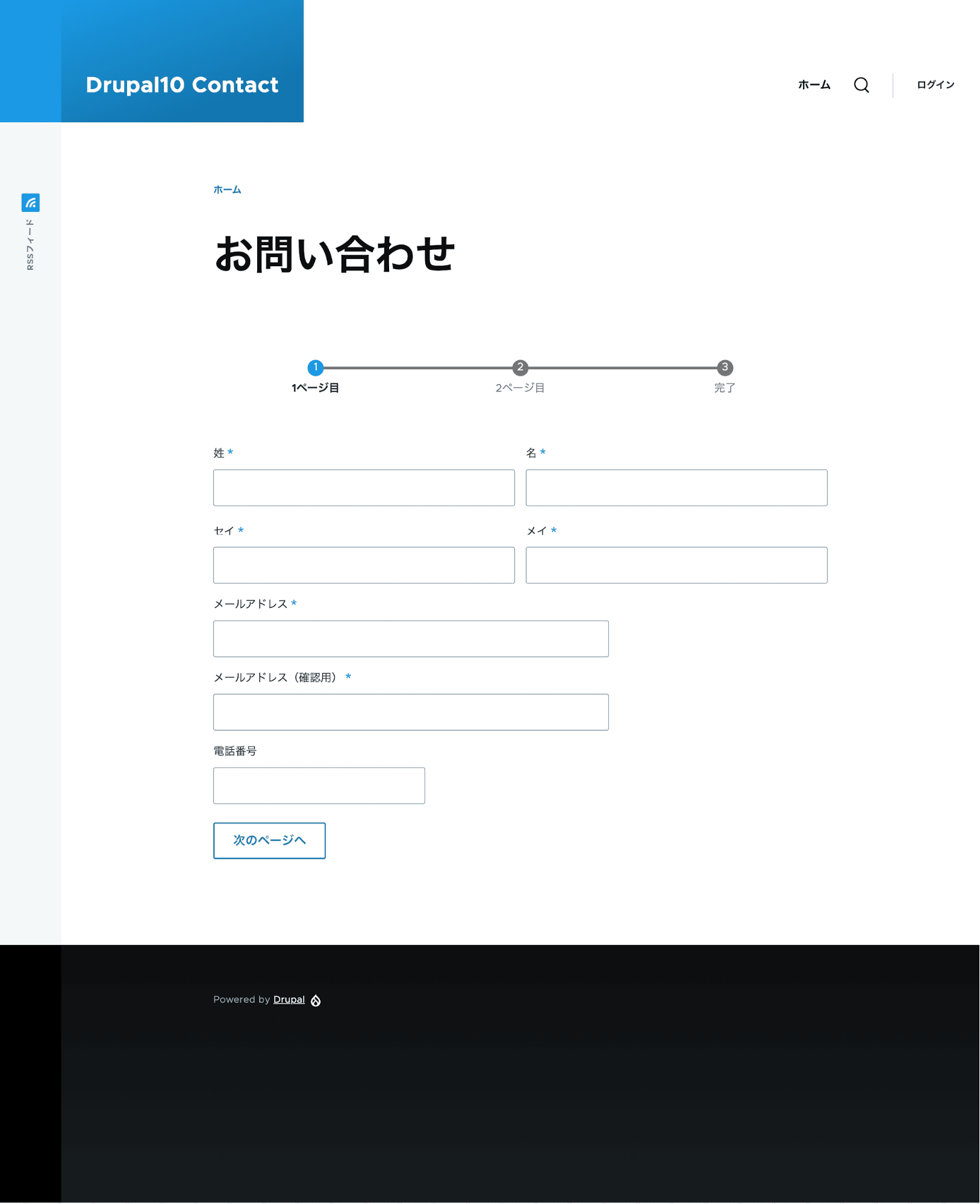Open the Drupal10 Contact site title
The width and height of the screenshot is (980, 1204).
182,85
